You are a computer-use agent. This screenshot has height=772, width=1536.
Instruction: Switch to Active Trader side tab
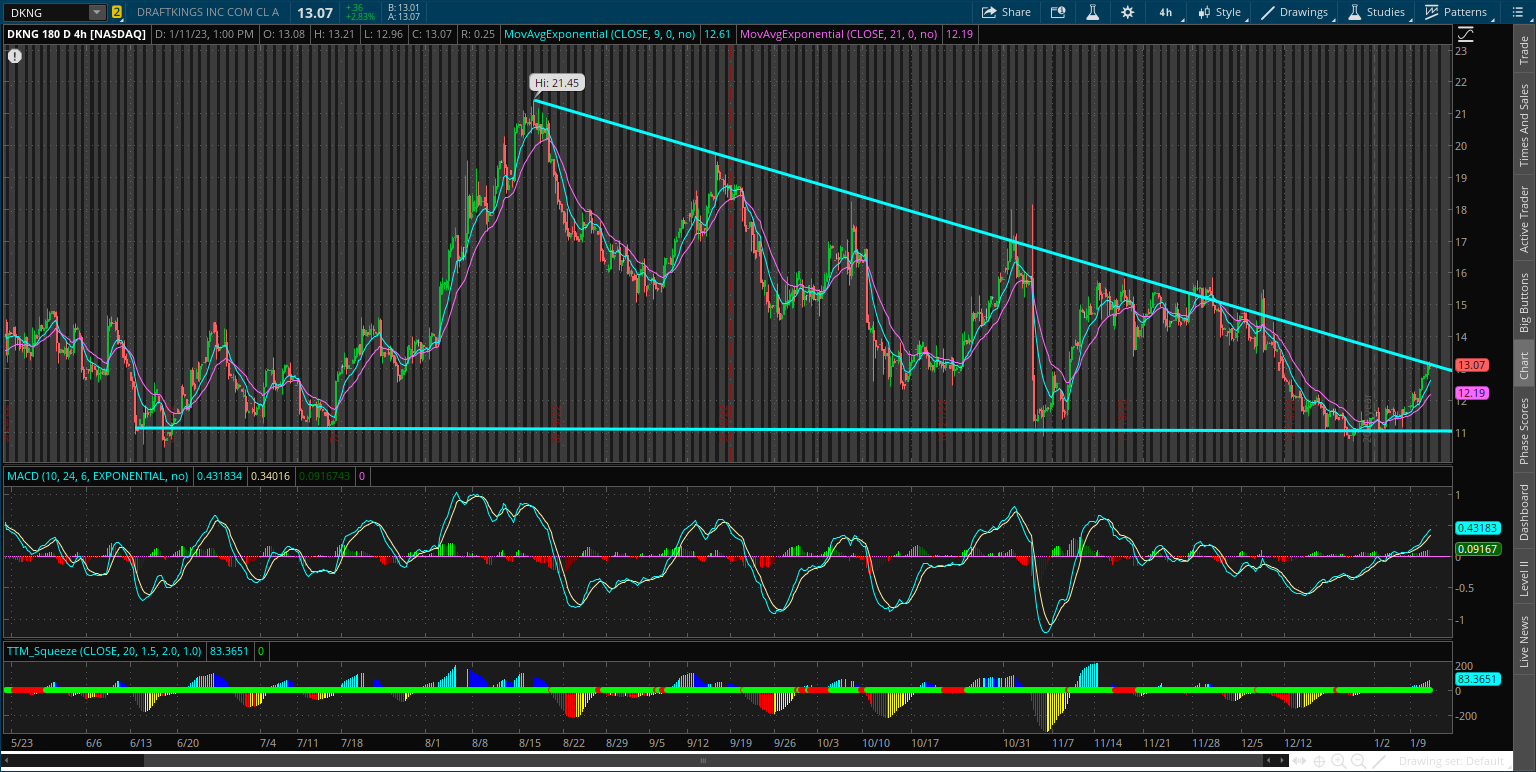[x=1524, y=219]
